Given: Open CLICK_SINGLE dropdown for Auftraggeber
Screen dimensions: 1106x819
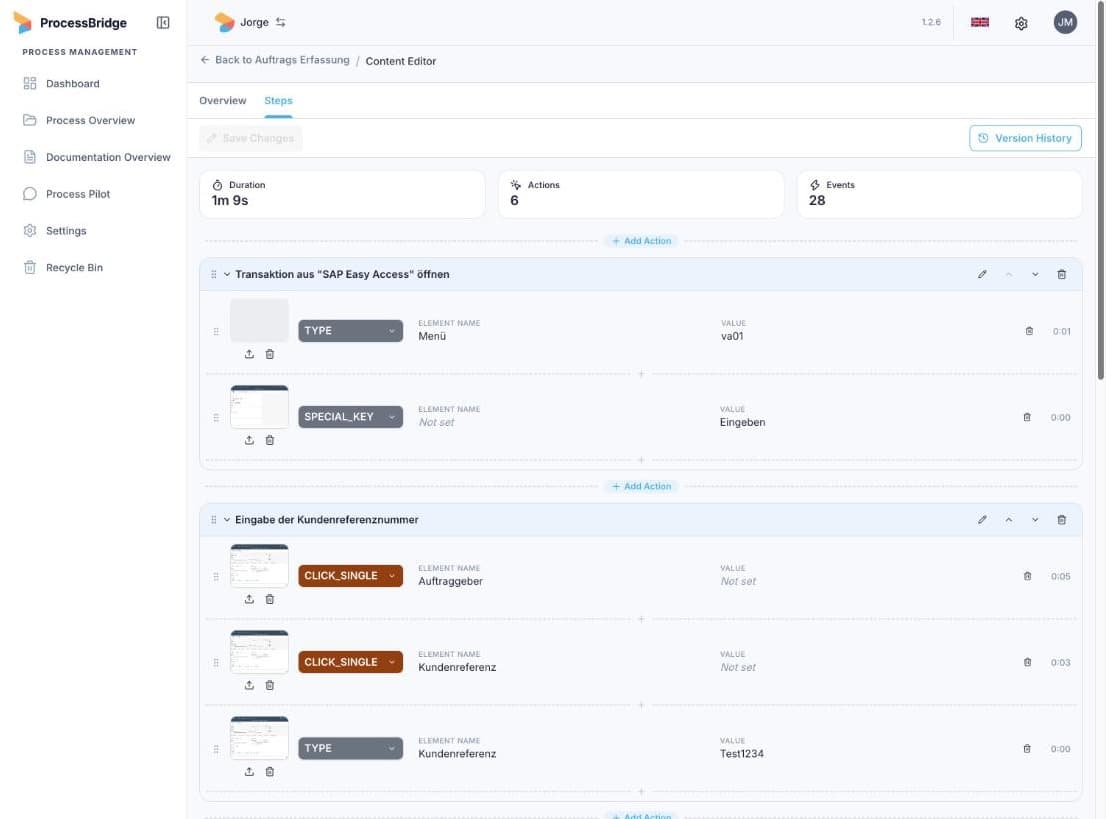Looking at the screenshot, I should pyautogui.click(x=351, y=576).
